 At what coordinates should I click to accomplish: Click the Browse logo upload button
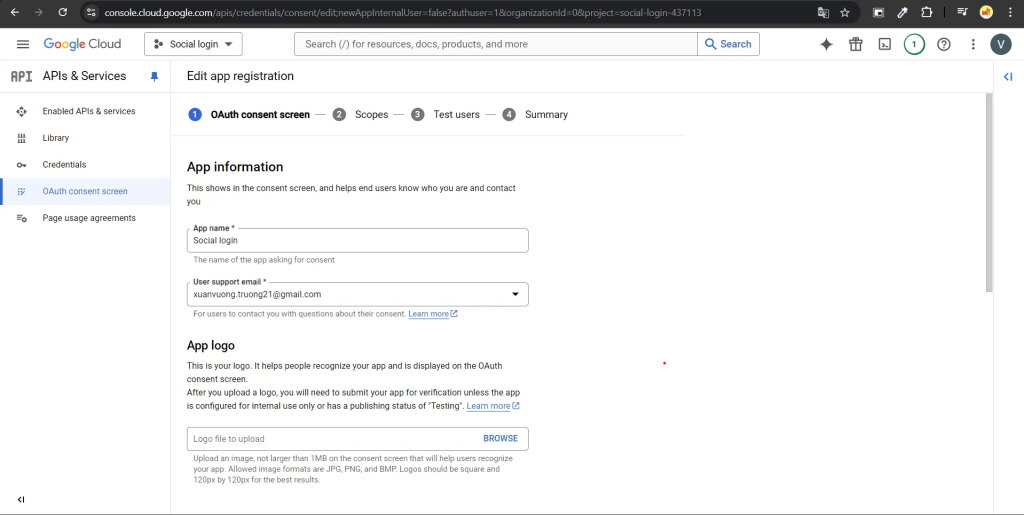[x=500, y=438]
